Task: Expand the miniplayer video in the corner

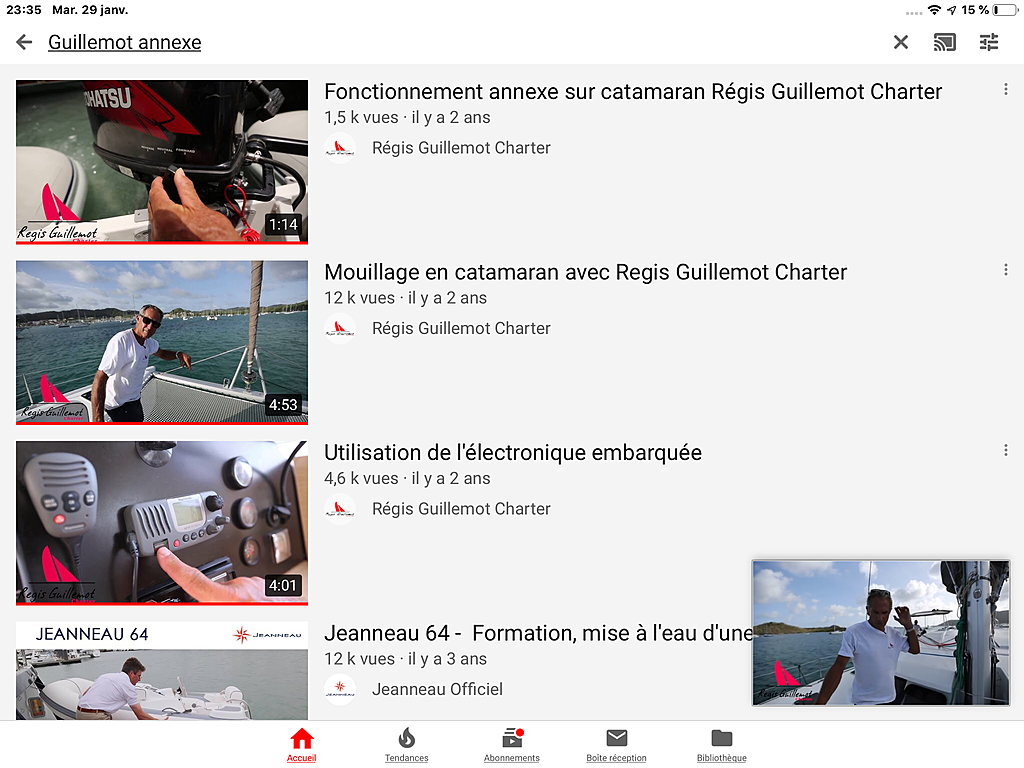Action: 881,633
